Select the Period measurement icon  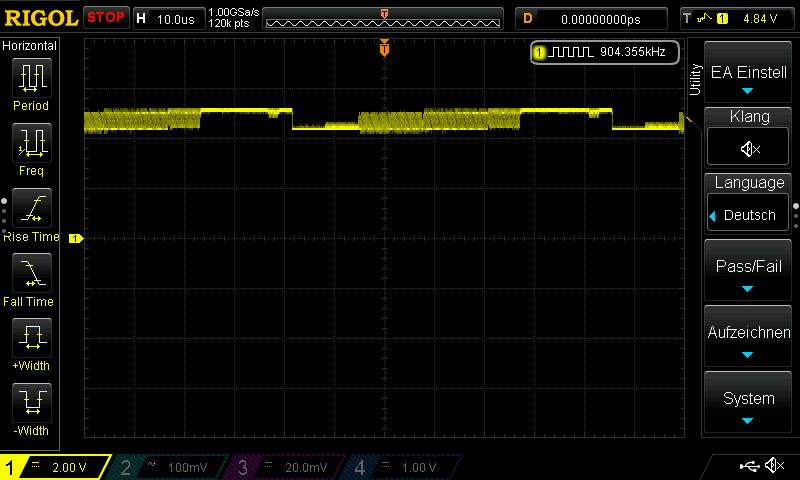[x=32, y=78]
